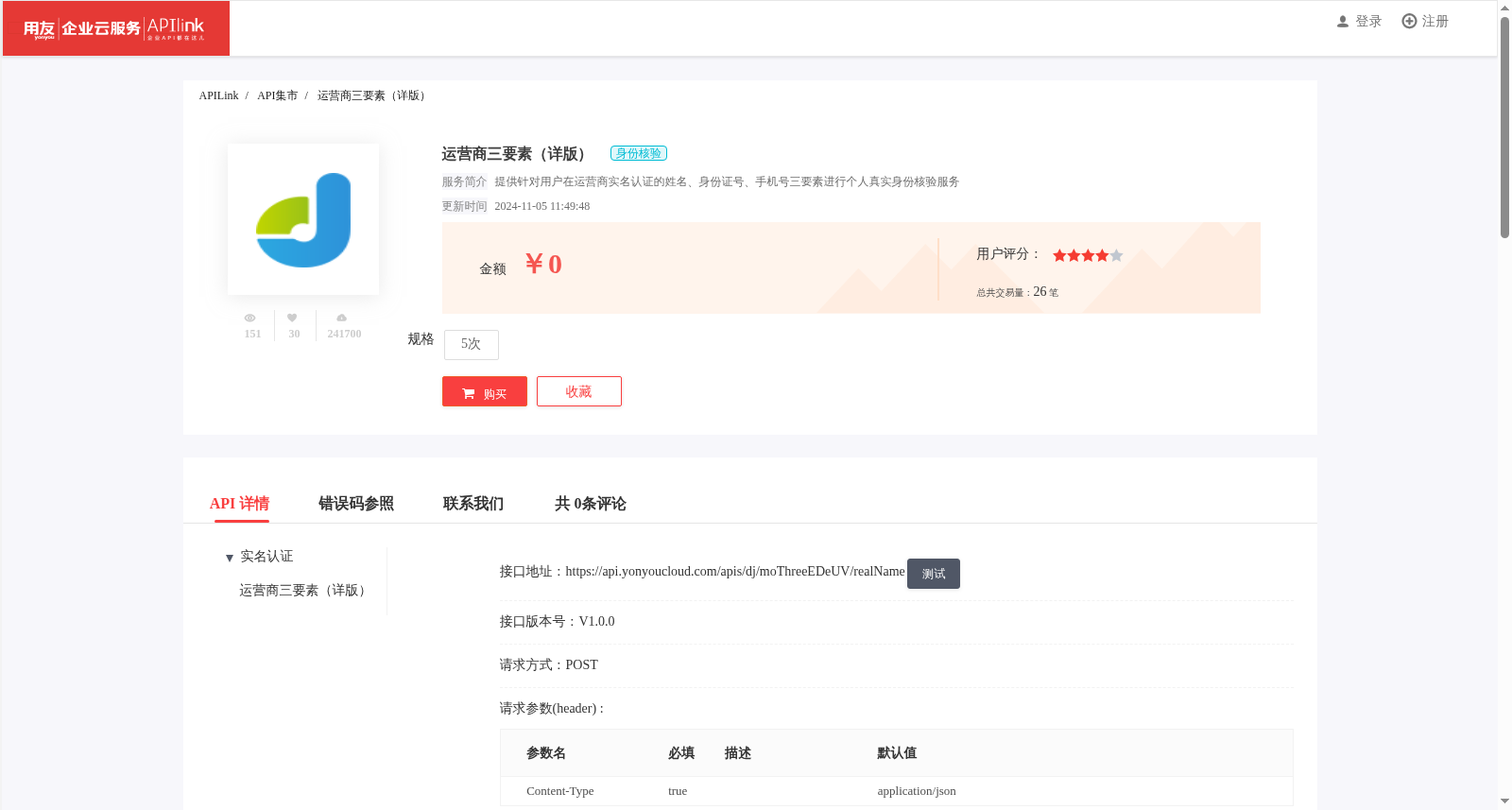
Task: Click the 收藏 favorite button
Action: tap(579, 391)
